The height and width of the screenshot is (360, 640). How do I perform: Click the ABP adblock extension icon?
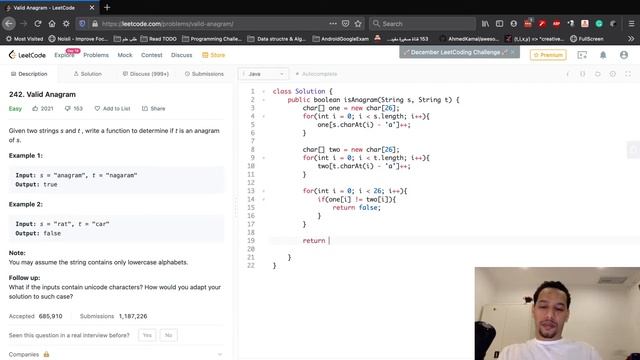(x=556, y=24)
